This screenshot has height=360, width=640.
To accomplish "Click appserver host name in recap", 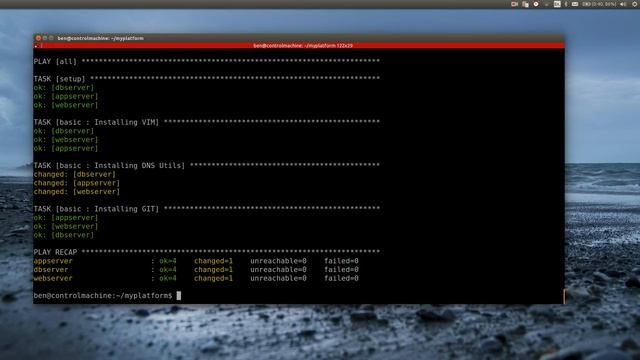I will tap(53, 261).
